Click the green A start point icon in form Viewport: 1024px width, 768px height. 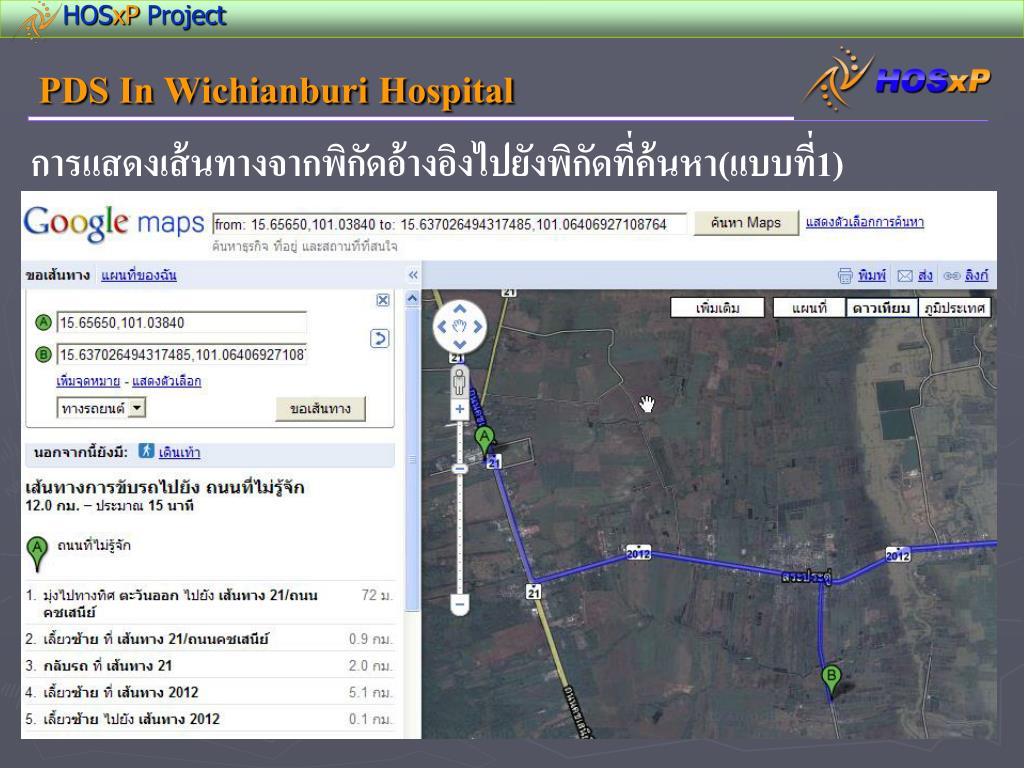pyautogui.click(x=43, y=322)
